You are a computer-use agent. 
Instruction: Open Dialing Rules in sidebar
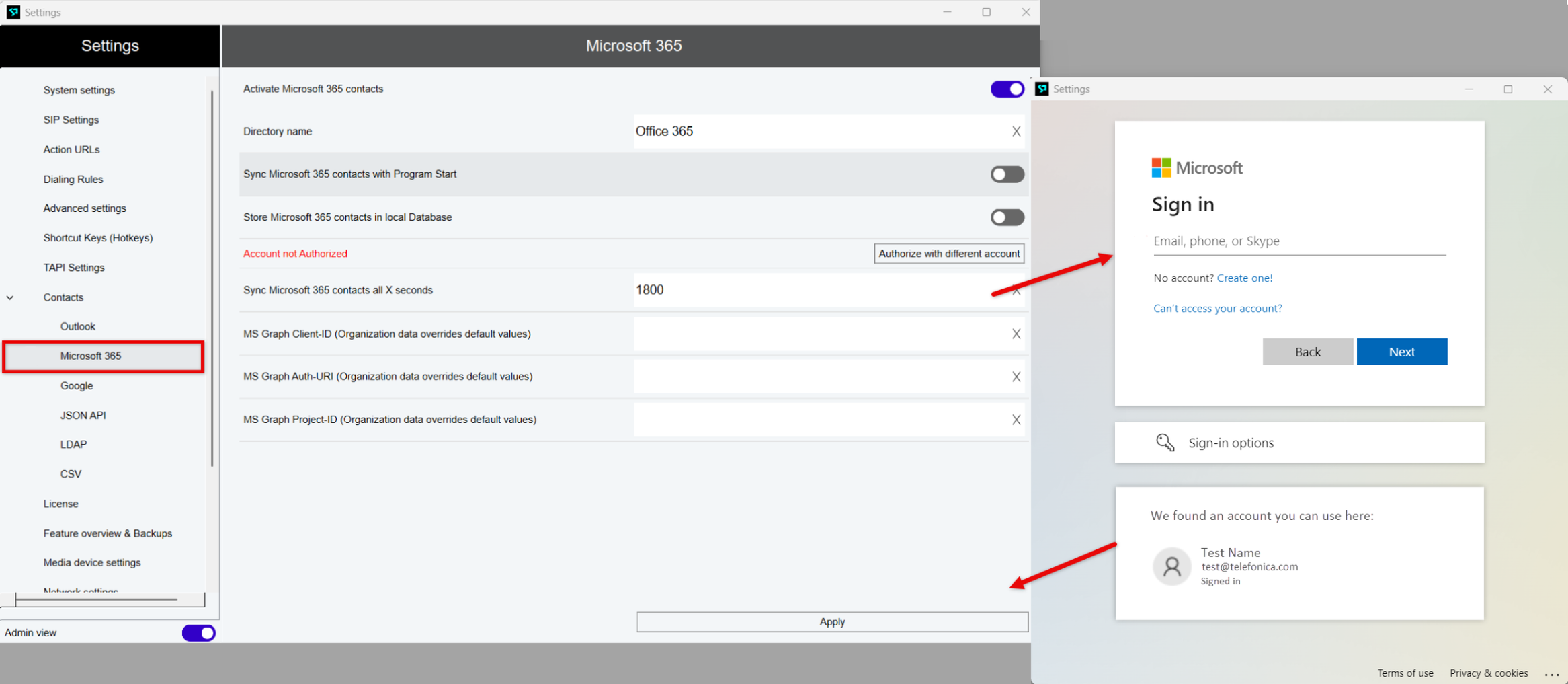[73, 179]
